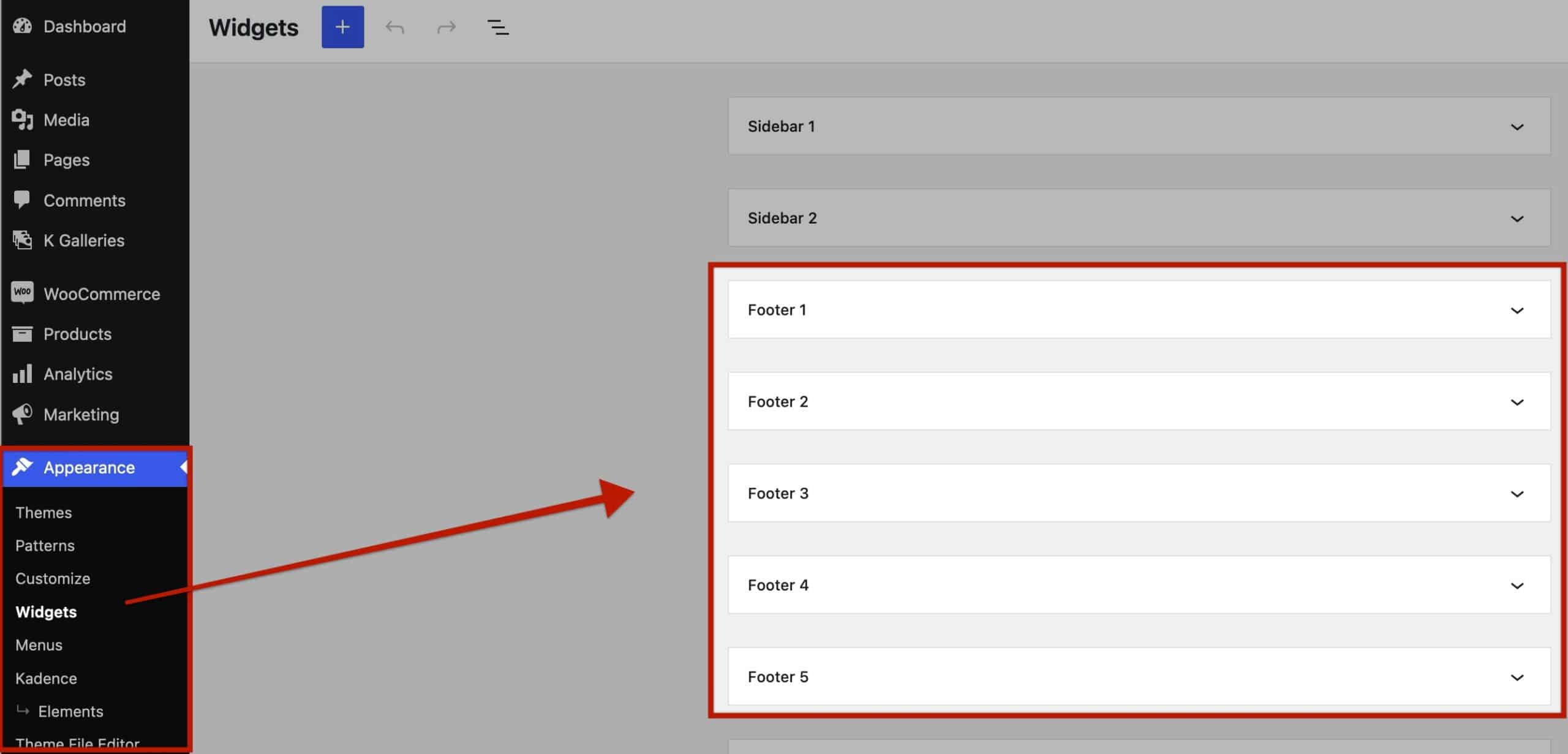This screenshot has width=1568, height=754.
Task: Click the Marketing megaphone icon
Action: [23, 414]
